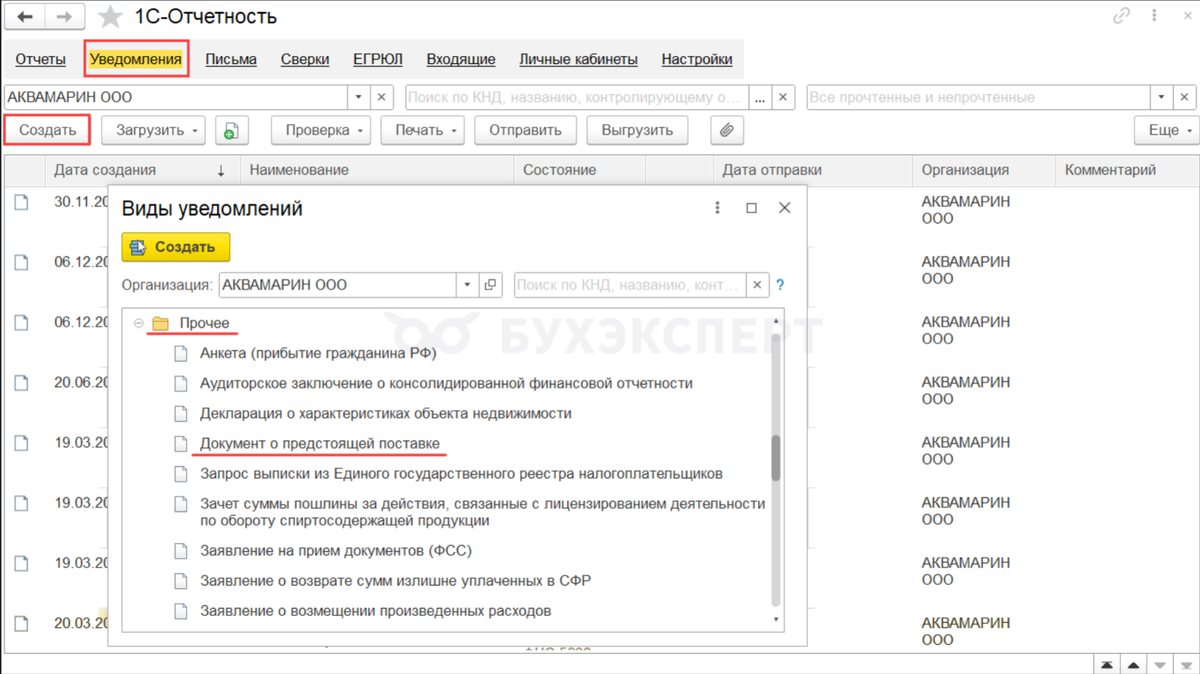Open the Еще dropdown menu
This screenshot has height=674, width=1200.
1165,130
